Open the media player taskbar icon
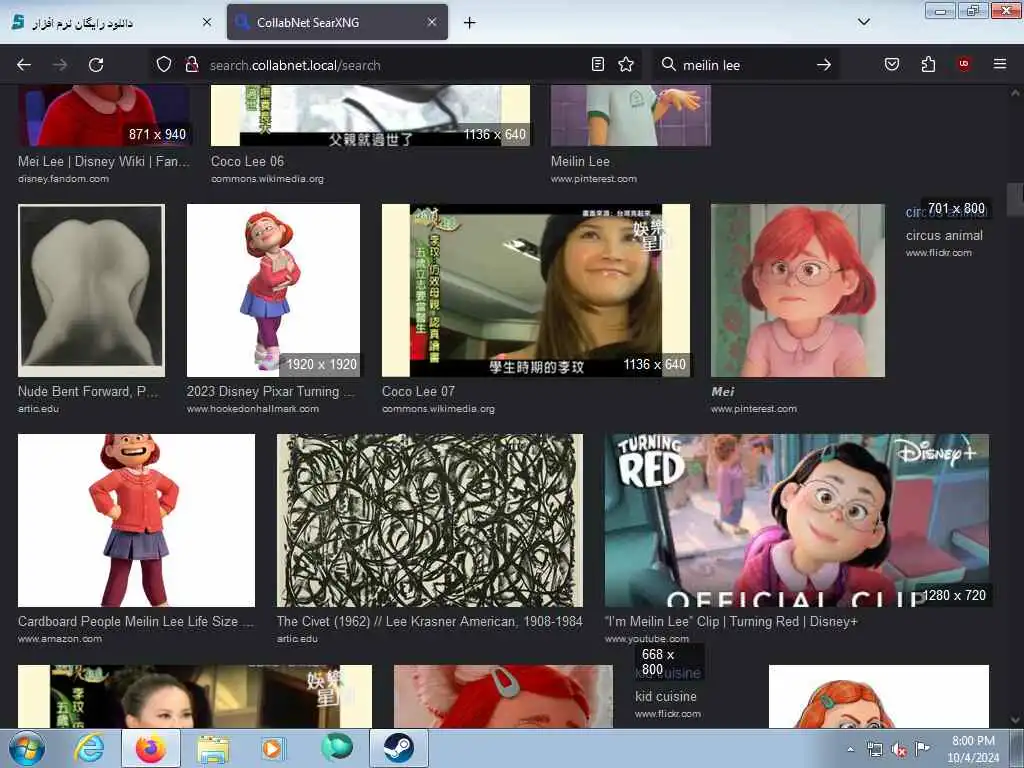The width and height of the screenshot is (1024, 768). tap(272, 748)
